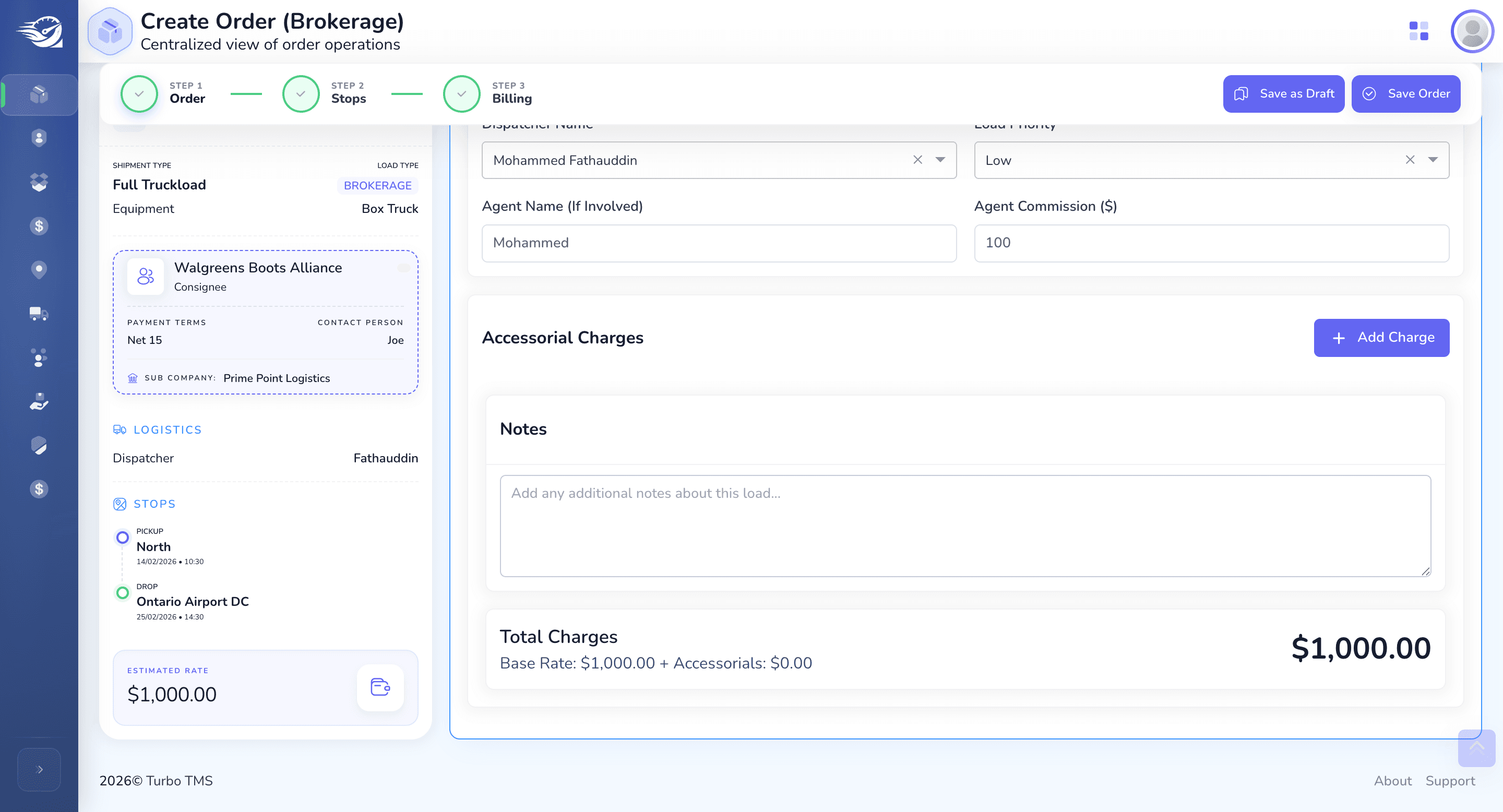Open the dollar icon below the open-box icon
1503x812 pixels.
click(x=39, y=226)
